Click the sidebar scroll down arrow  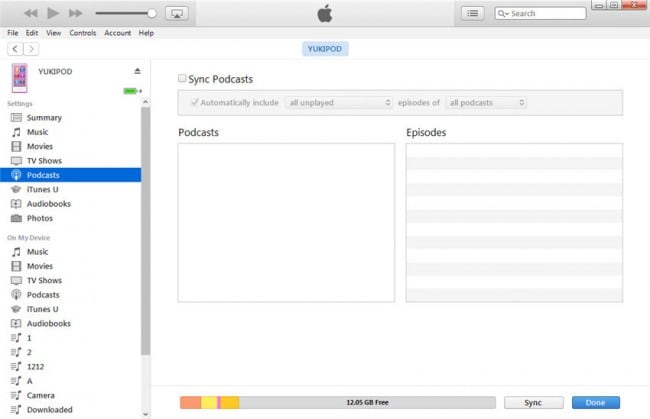point(145,414)
